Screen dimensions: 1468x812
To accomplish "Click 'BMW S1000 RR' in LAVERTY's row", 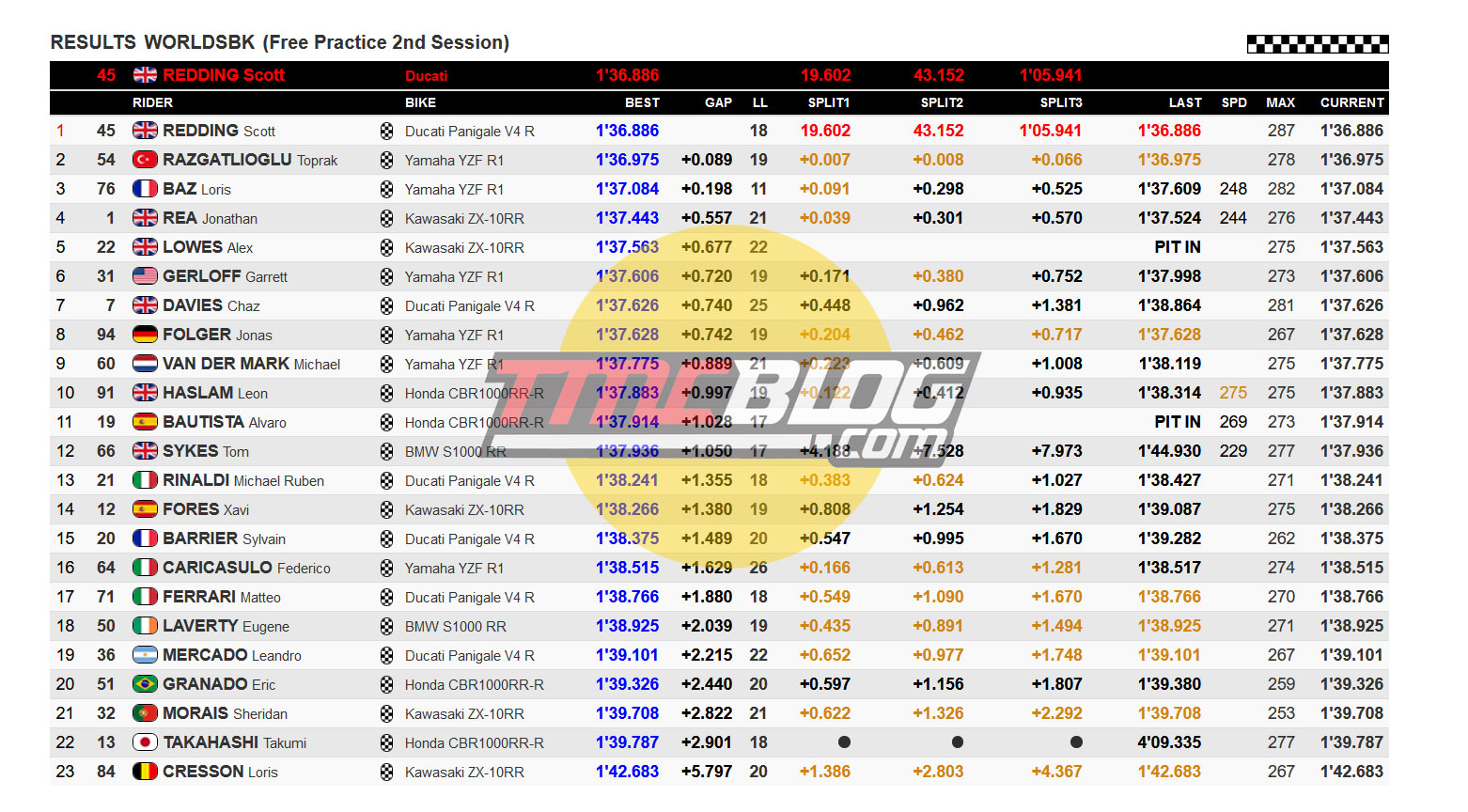I will click(456, 627).
